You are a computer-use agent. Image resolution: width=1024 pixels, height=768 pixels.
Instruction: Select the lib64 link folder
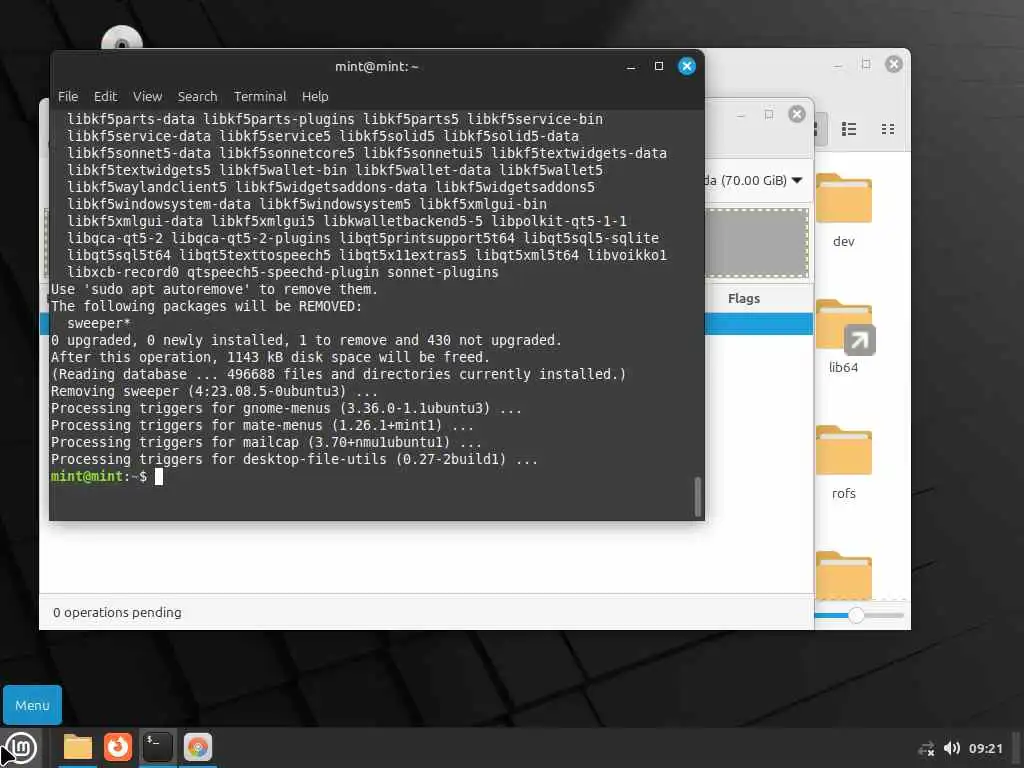pyautogui.click(x=843, y=336)
